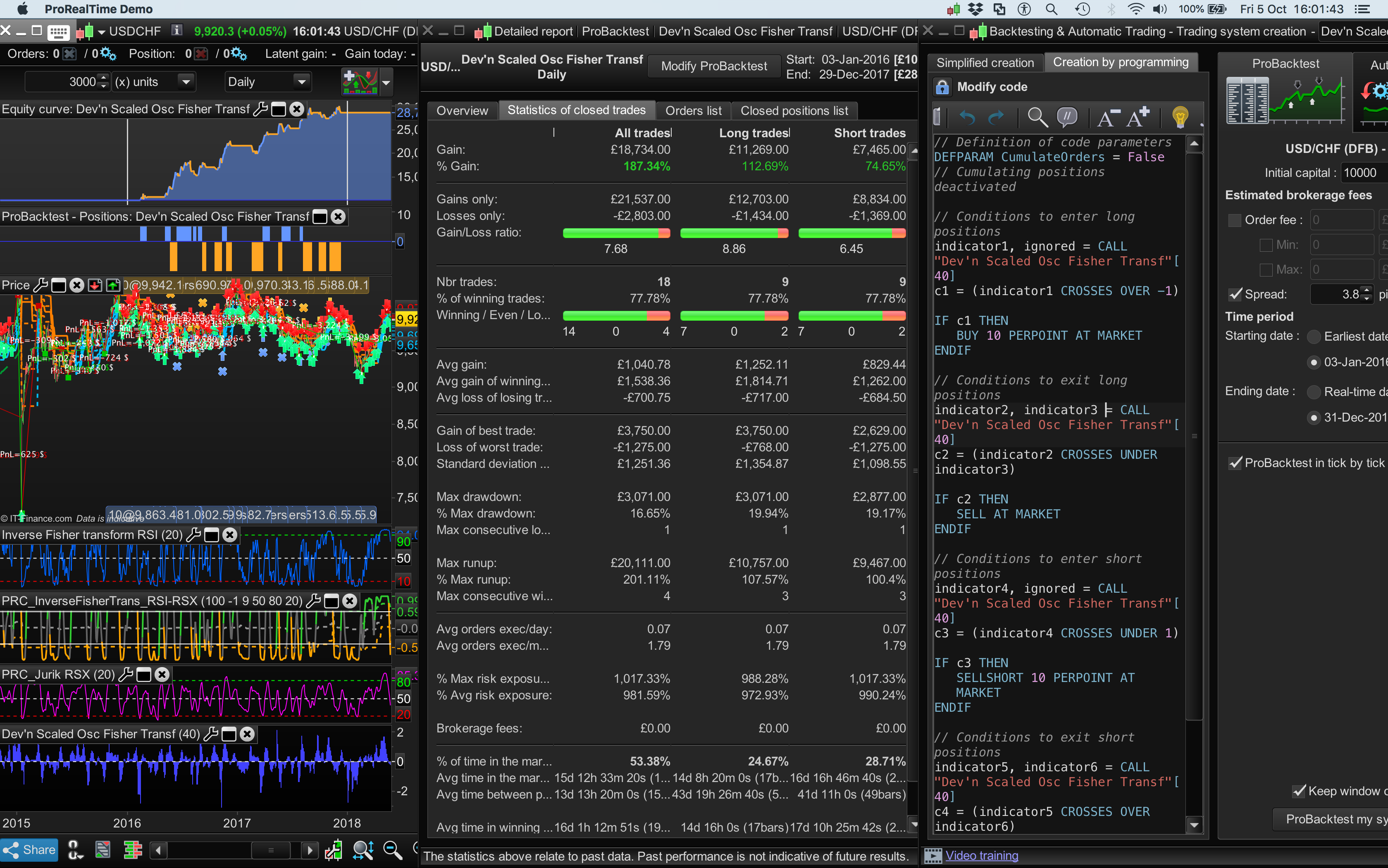Image resolution: width=1388 pixels, height=868 pixels.
Task: Select the Earliest date radio button
Action: [x=1314, y=336]
